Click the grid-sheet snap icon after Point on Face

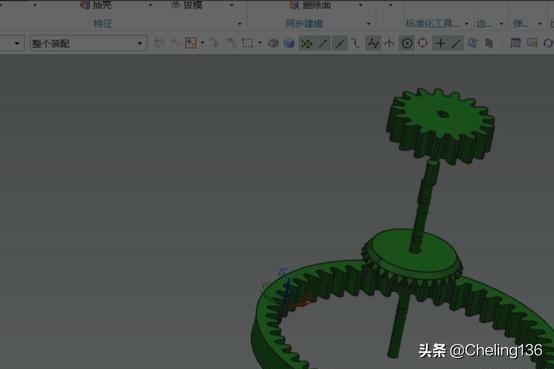pyautogui.click(x=489, y=43)
